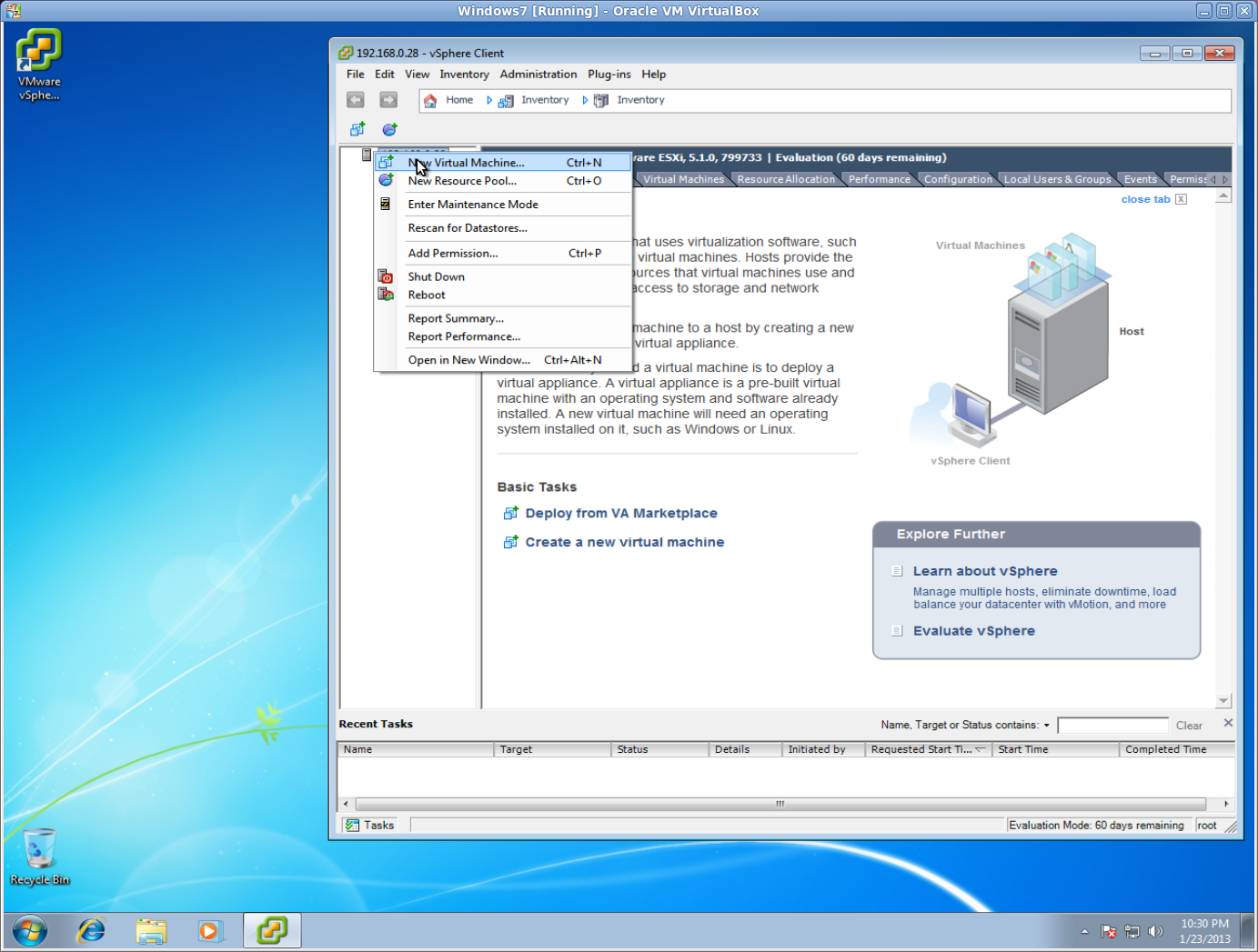1258x952 pixels.
Task: Click the new resource pool toolbar icon
Action: 389,129
